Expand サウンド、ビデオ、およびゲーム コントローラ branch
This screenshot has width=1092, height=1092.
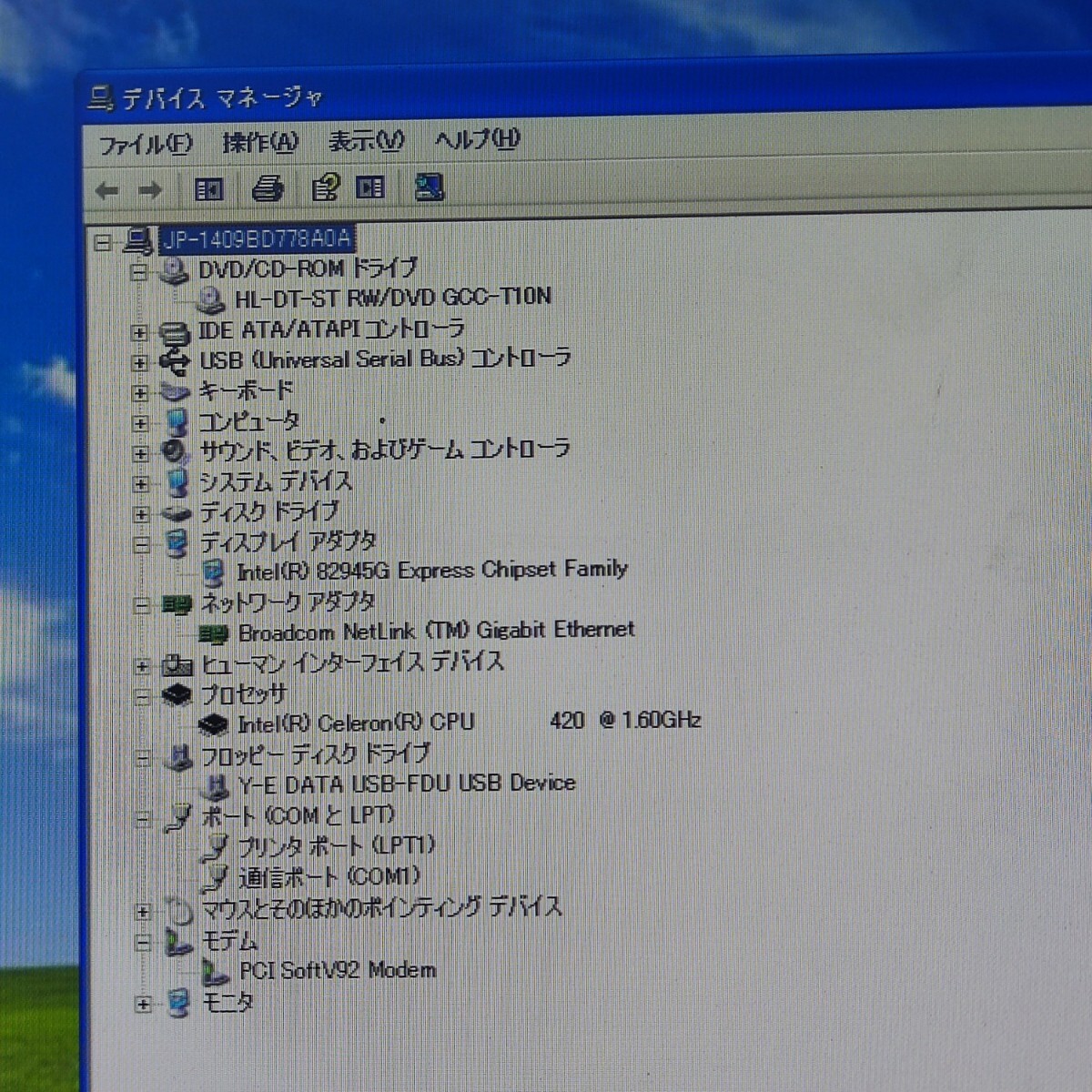click(139, 453)
